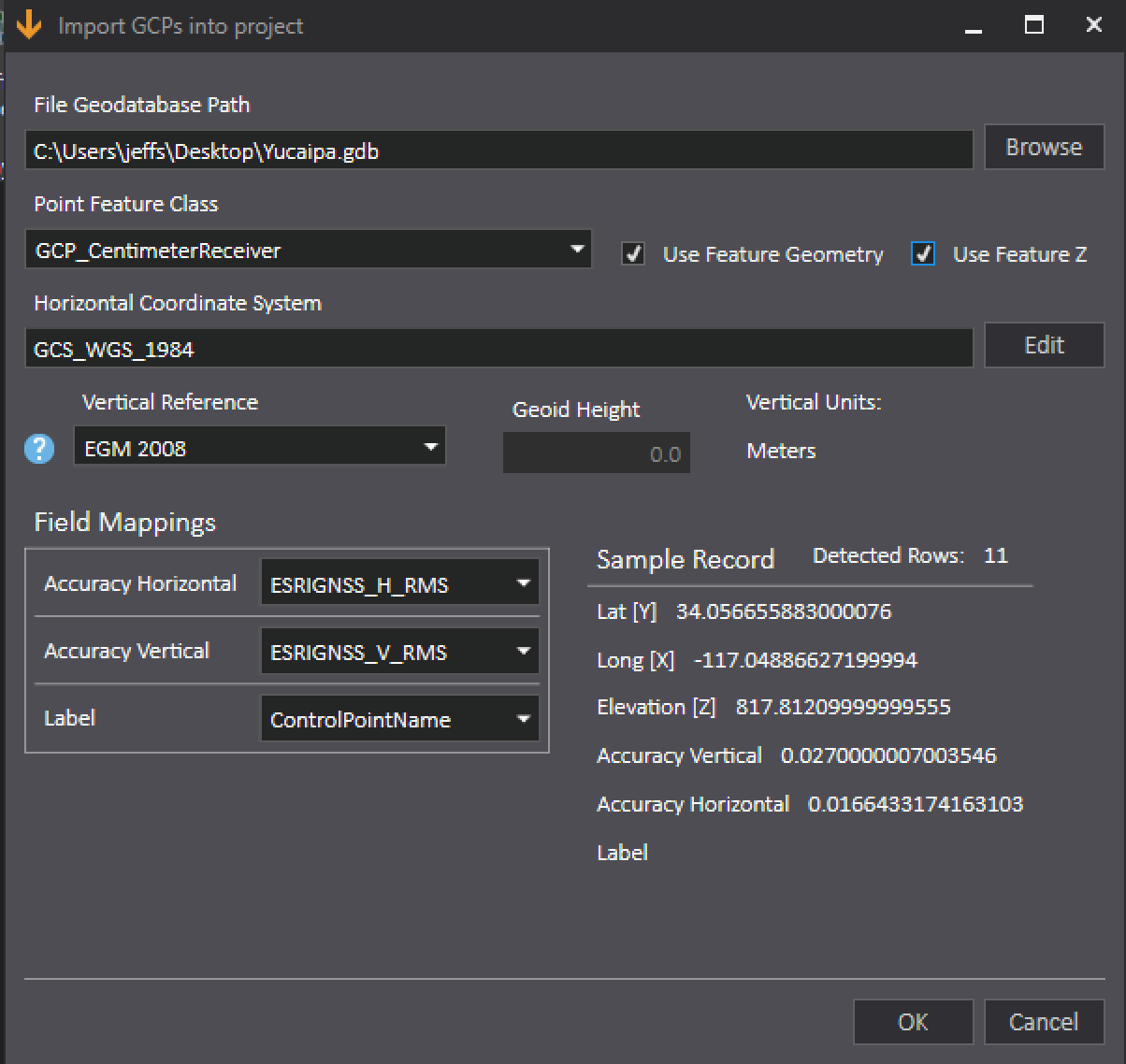Screen dimensions: 1126x1064
Task: Click the orange arrow app icon in title bar
Action: coord(29,25)
